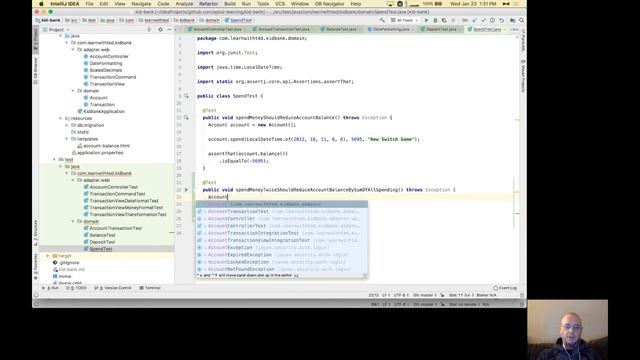Click UTF-8 encoding in status bar
The image size is (640, 360).
click(401, 295)
